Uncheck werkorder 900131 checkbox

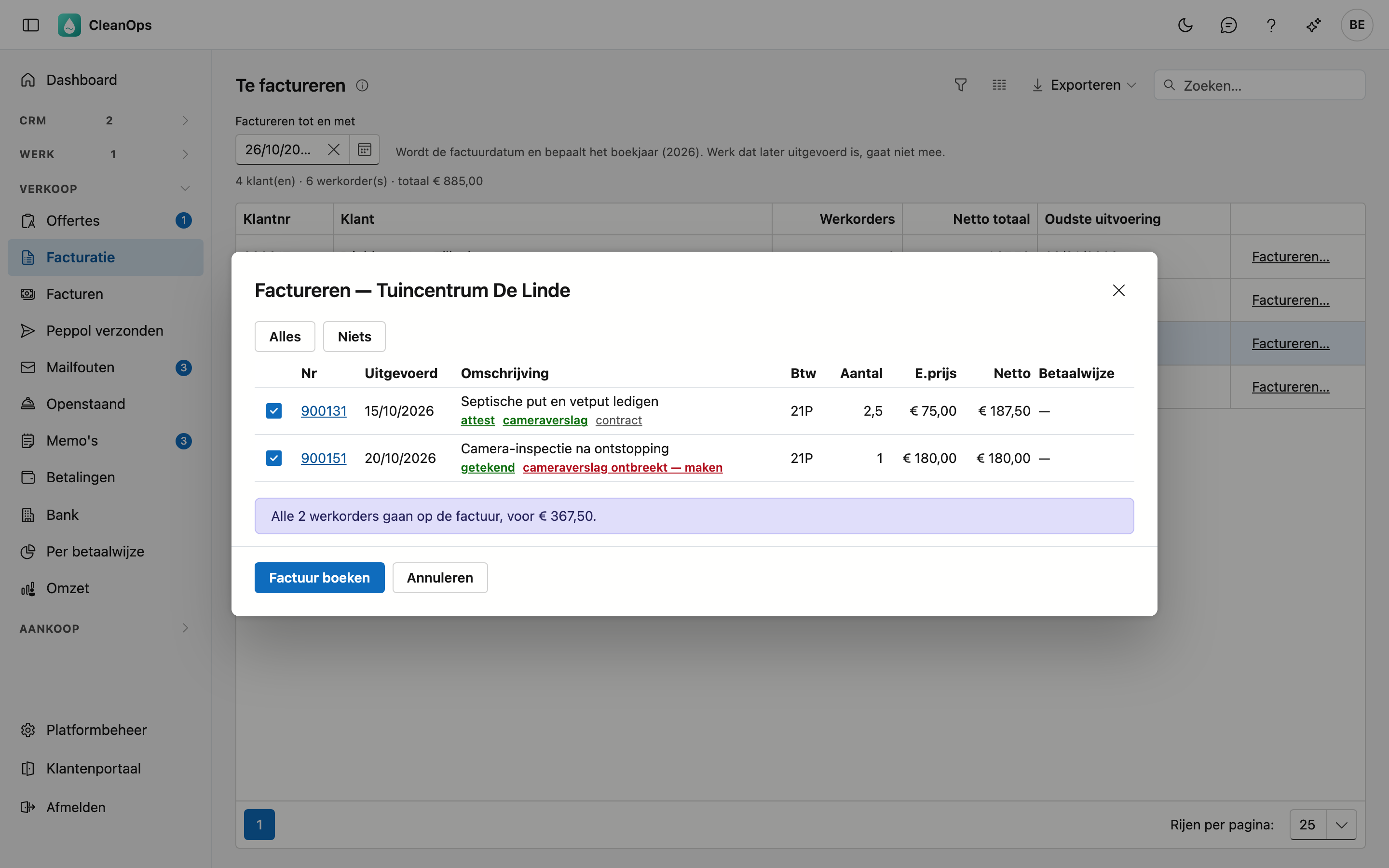point(274,411)
